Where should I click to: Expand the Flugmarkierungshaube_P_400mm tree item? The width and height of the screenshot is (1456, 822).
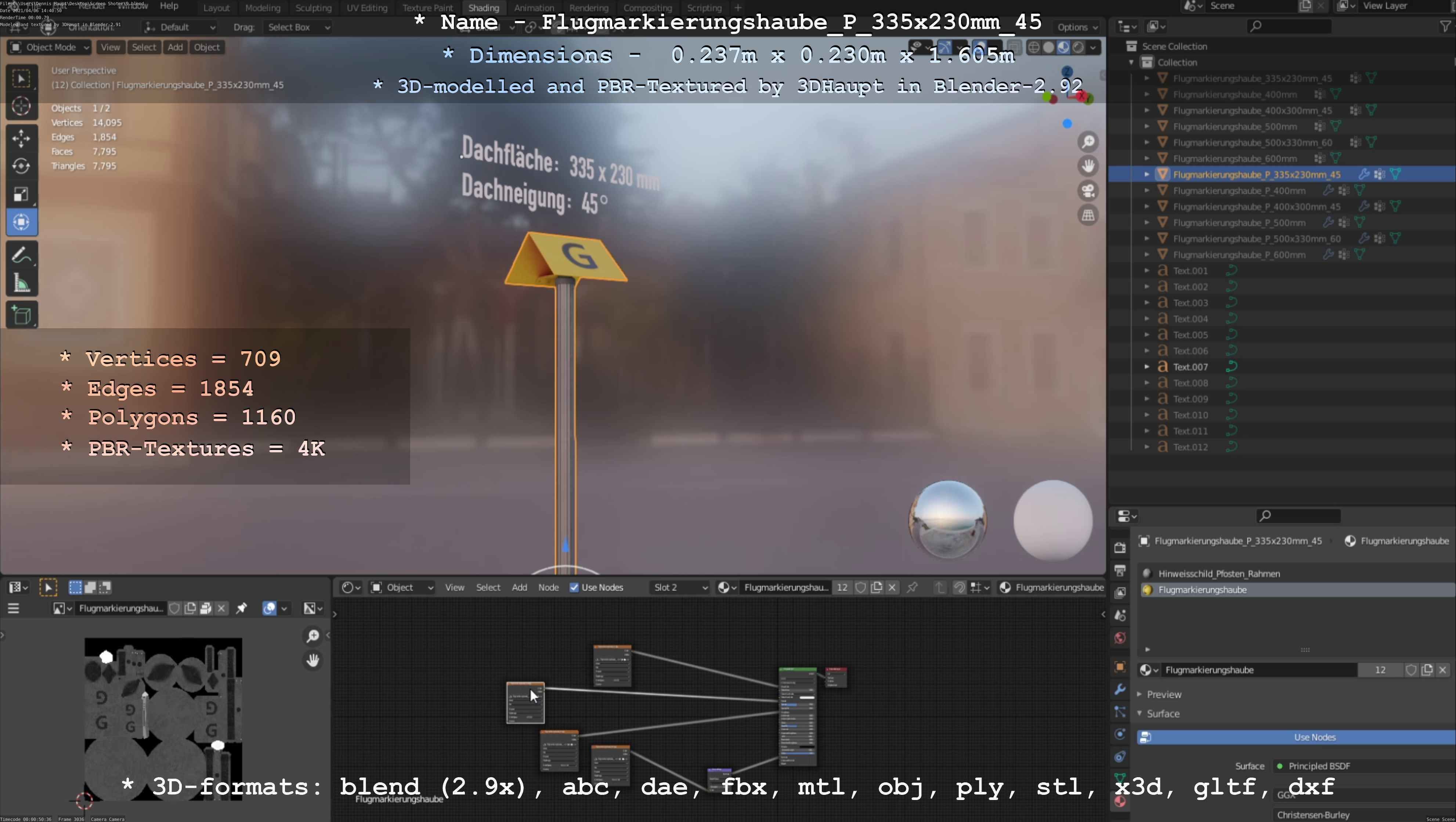click(1147, 191)
